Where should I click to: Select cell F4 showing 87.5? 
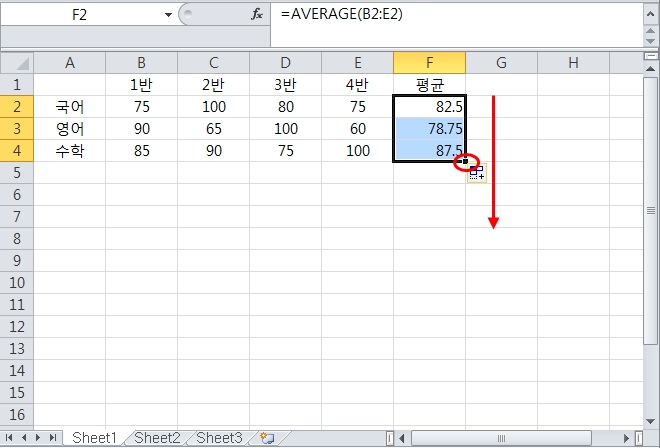coord(430,150)
